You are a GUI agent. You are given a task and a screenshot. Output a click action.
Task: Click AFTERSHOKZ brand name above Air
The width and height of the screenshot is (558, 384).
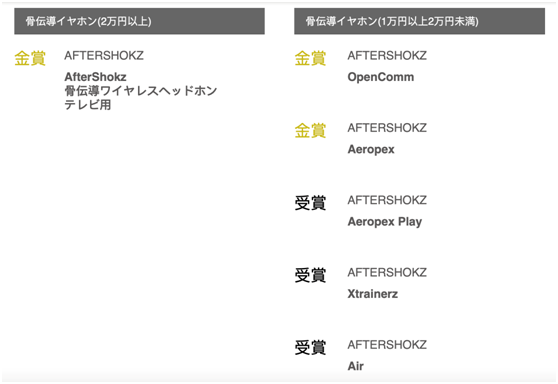pos(387,344)
